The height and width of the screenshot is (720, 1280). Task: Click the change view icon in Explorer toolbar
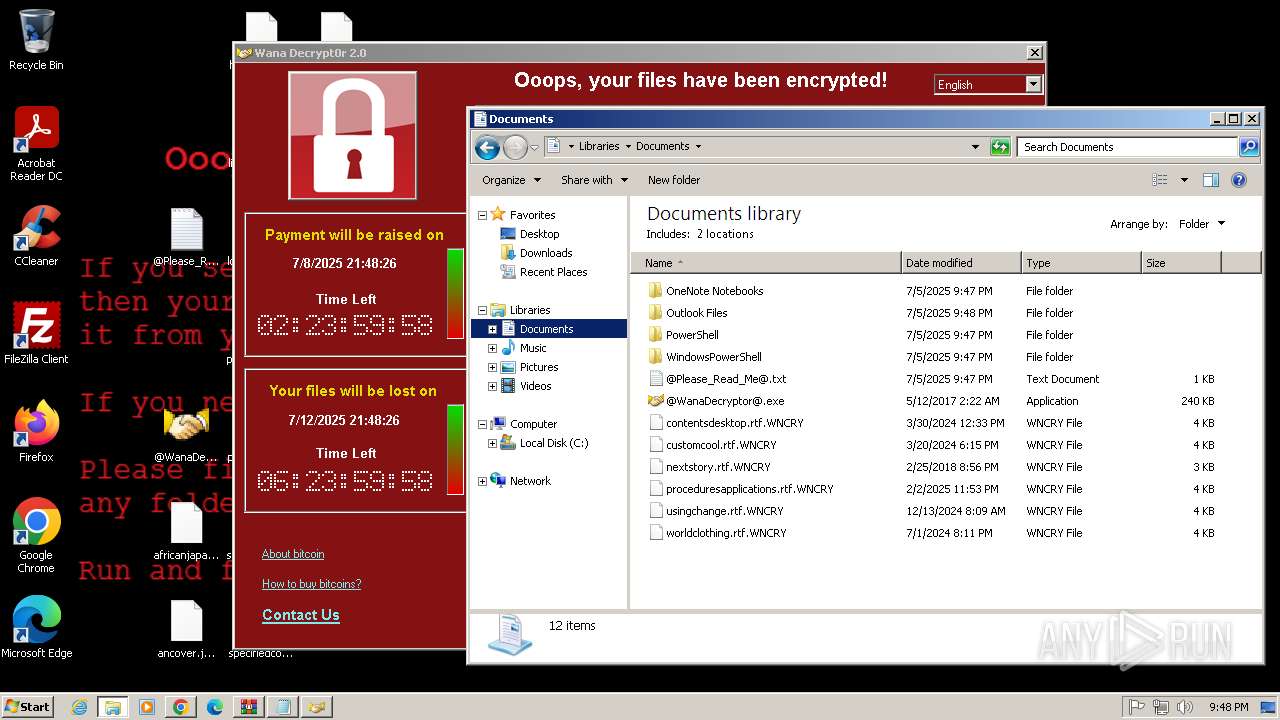pyautogui.click(x=1160, y=180)
